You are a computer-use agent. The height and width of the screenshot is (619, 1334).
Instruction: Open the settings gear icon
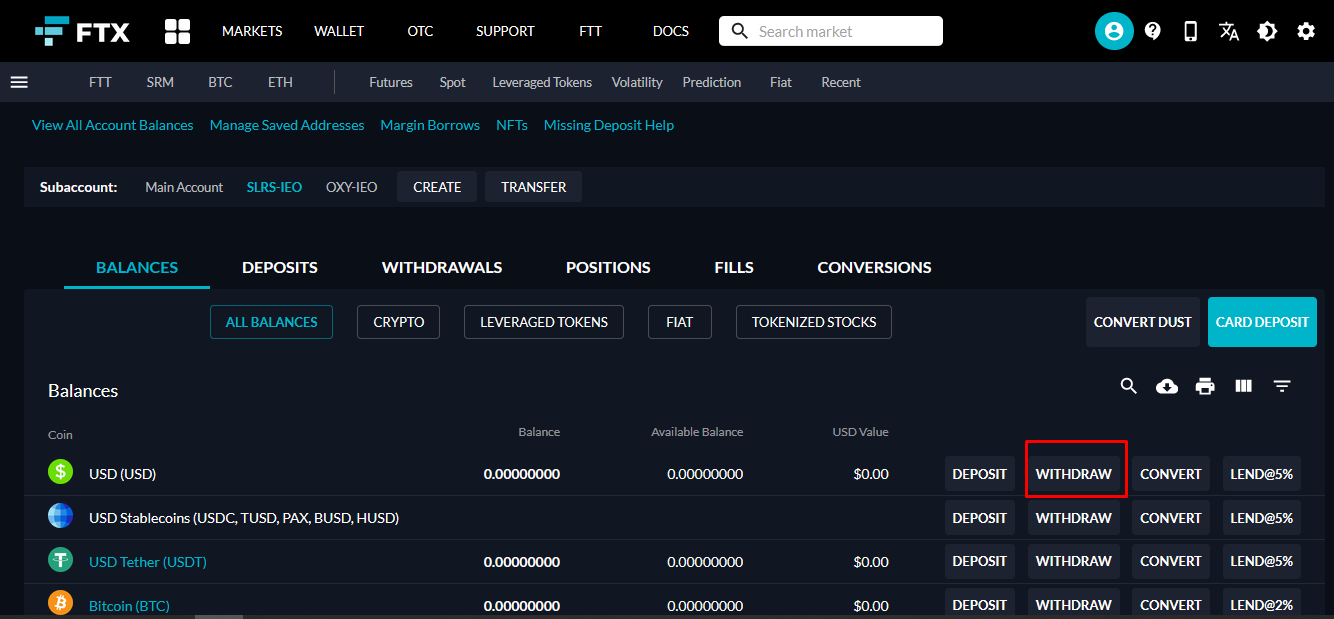click(1306, 31)
